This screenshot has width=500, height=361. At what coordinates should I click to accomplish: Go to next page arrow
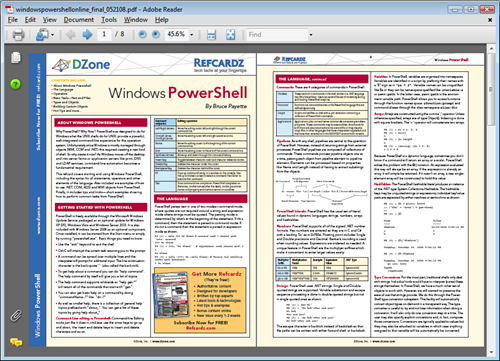coord(87,34)
